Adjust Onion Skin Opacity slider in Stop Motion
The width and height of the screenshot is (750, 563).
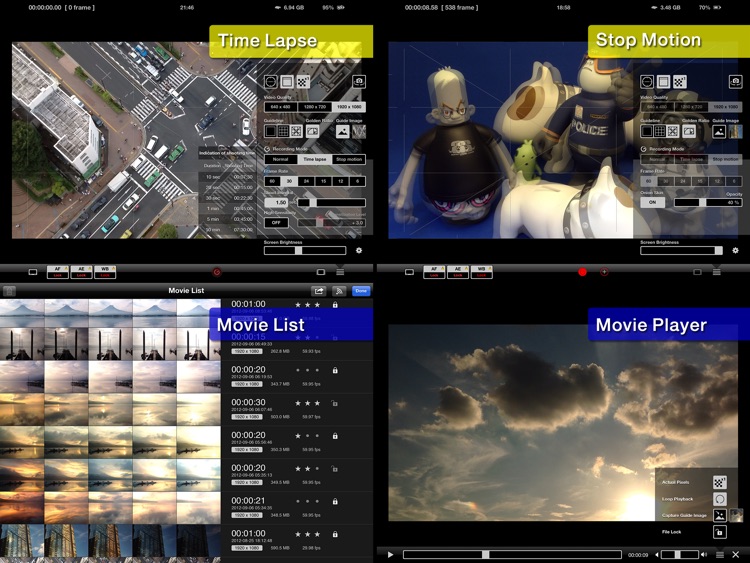[x=708, y=202]
